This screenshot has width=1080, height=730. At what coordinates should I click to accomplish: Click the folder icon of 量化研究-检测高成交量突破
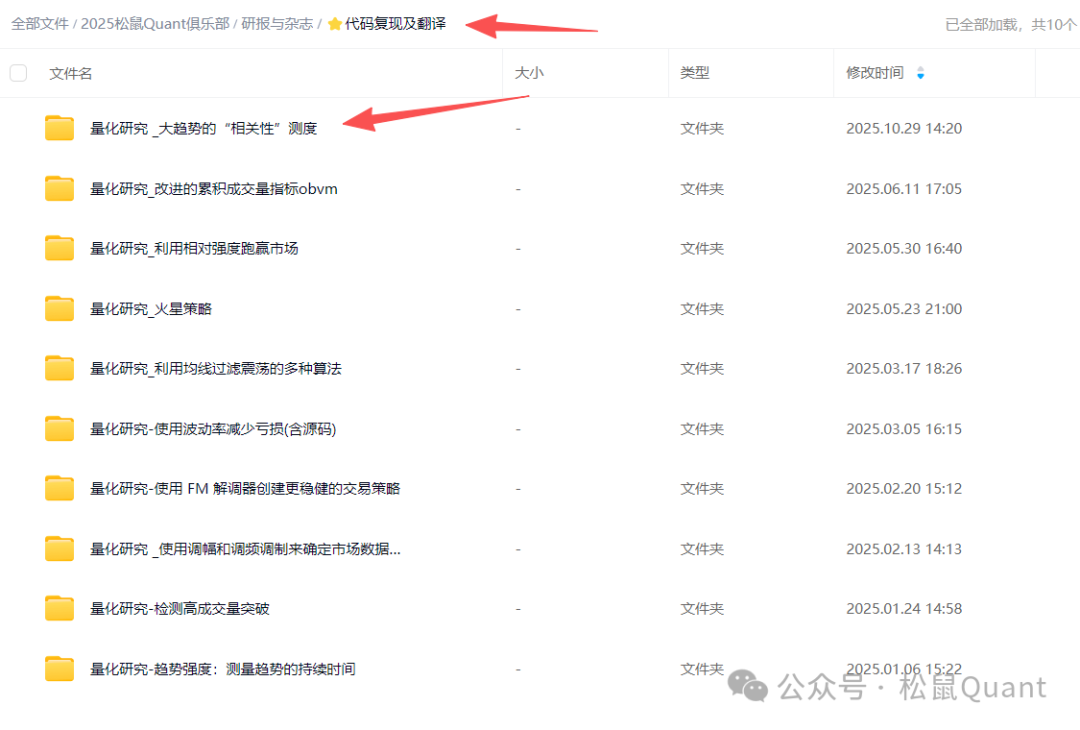pos(58,608)
